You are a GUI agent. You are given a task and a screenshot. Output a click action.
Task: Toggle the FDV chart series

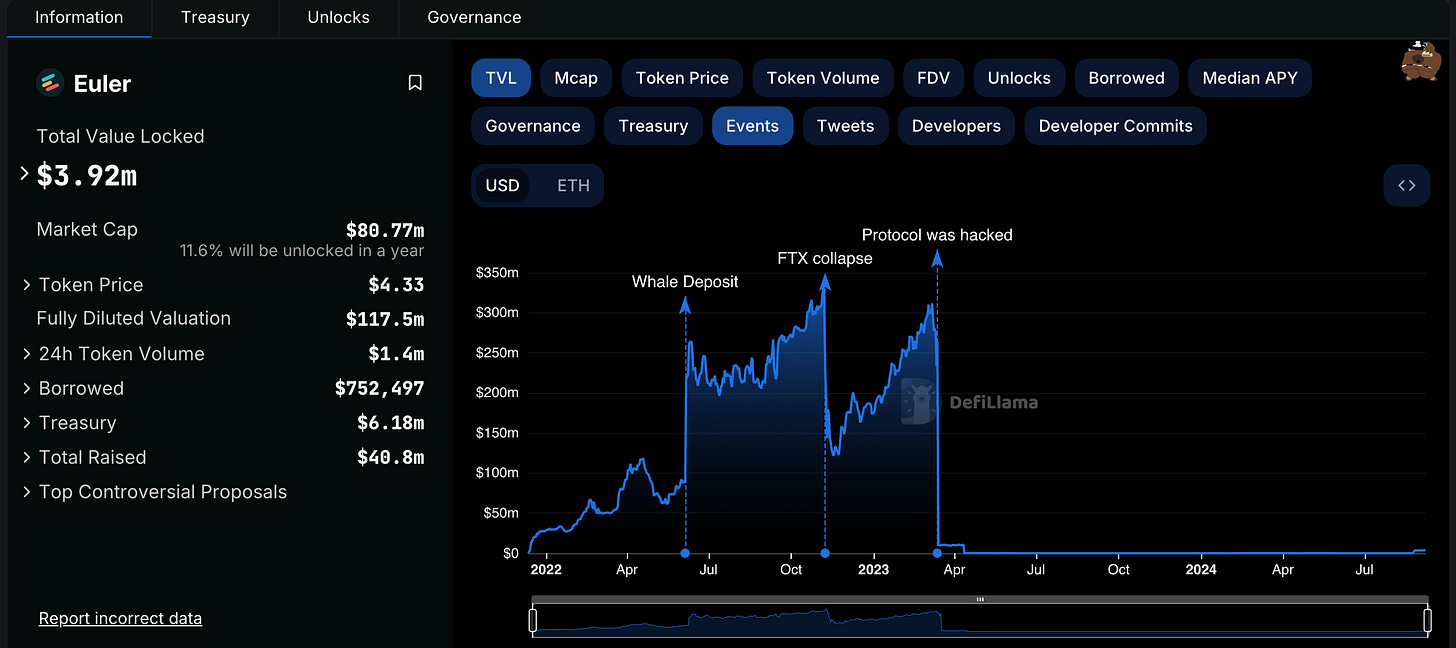pyautogui.click(x=934, y=78)
